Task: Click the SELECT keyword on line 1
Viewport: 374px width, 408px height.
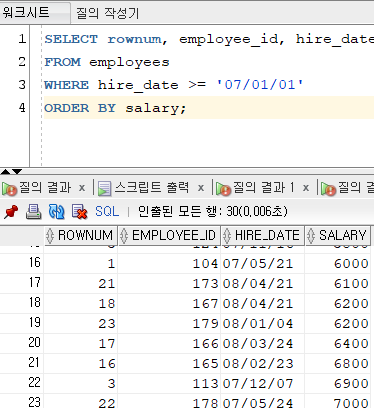Action: pyautogui.click(x=71, y=39)
